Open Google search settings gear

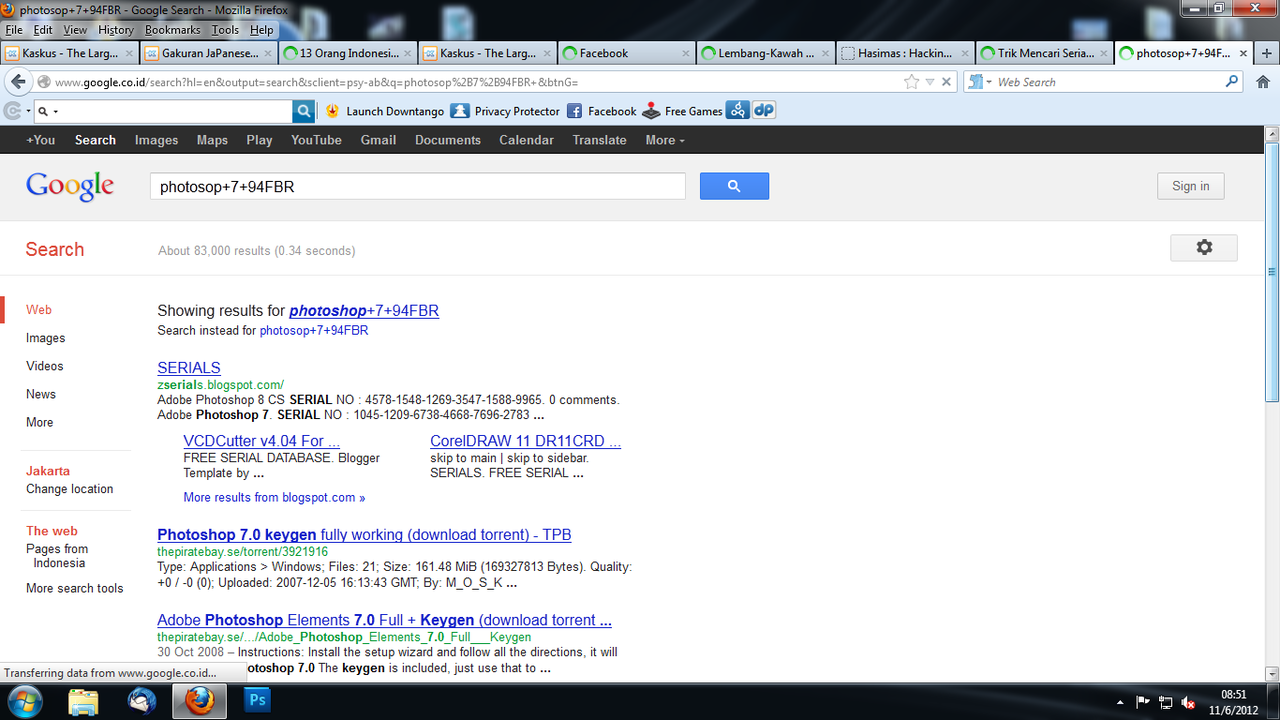click(x=1204, y=247)
